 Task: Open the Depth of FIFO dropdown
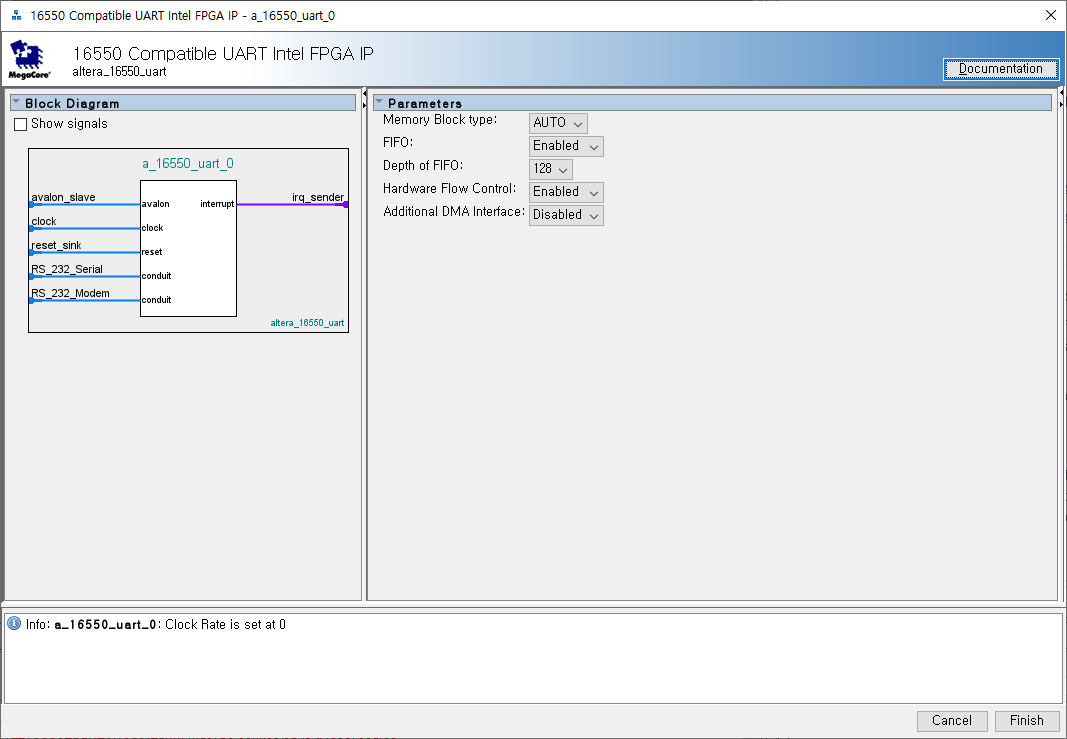click(x=551, y=169)
